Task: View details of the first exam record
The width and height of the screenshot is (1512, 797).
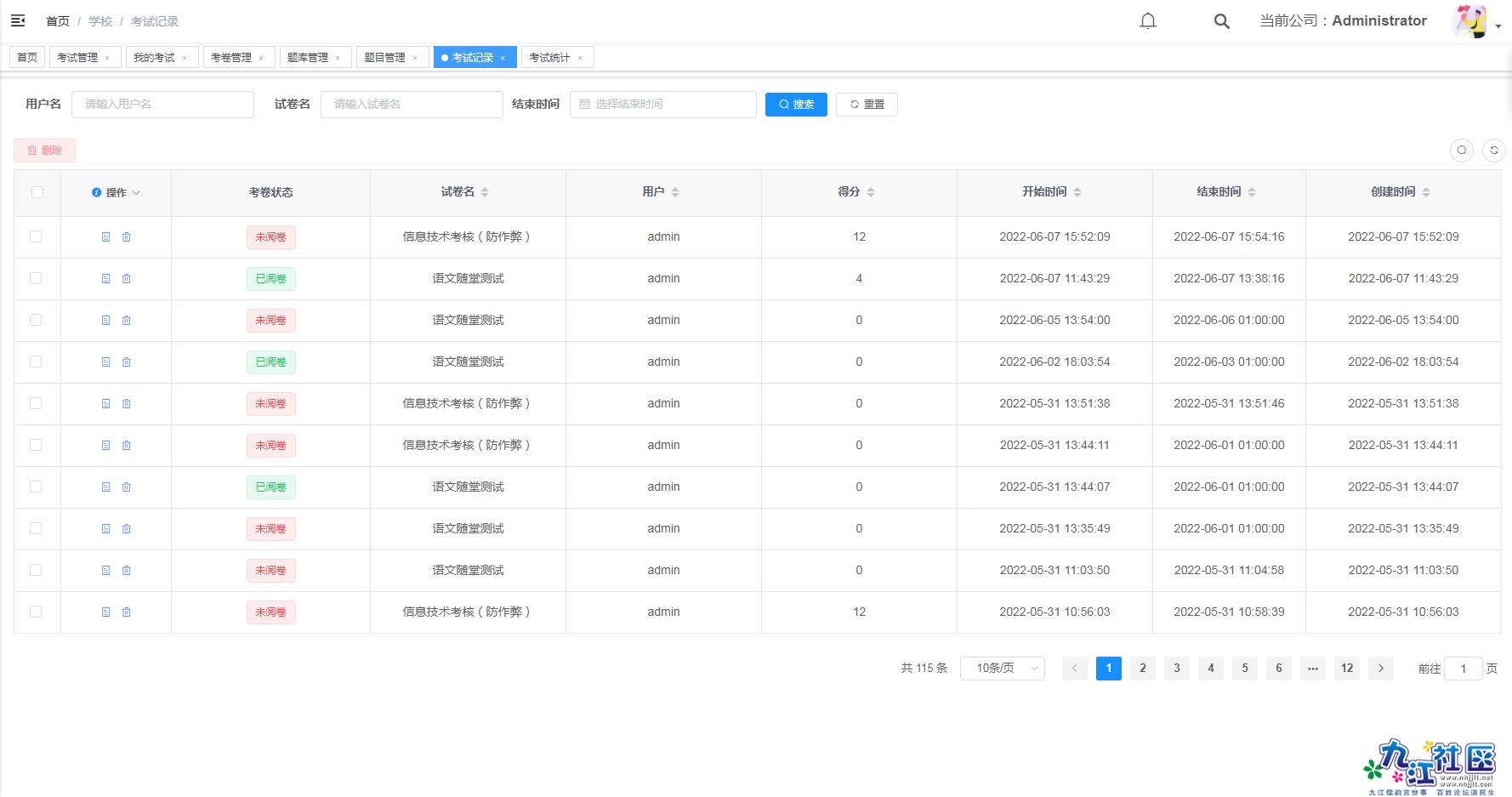Action: (x=105, y=237)
